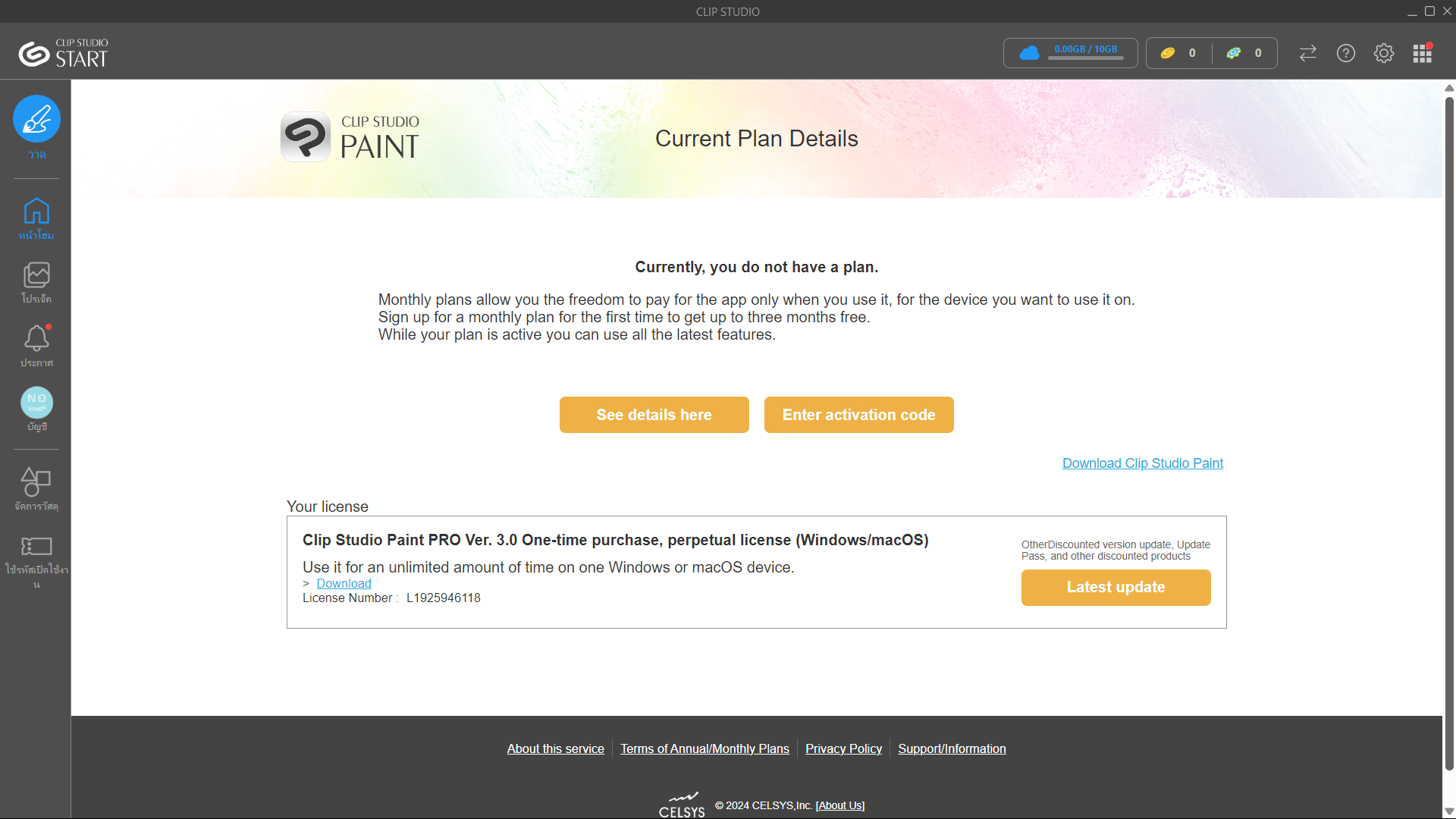This screenshot has height=819, width=1456.
Task: Click the scrollbar down arrow
Action: click(1449, 811)
